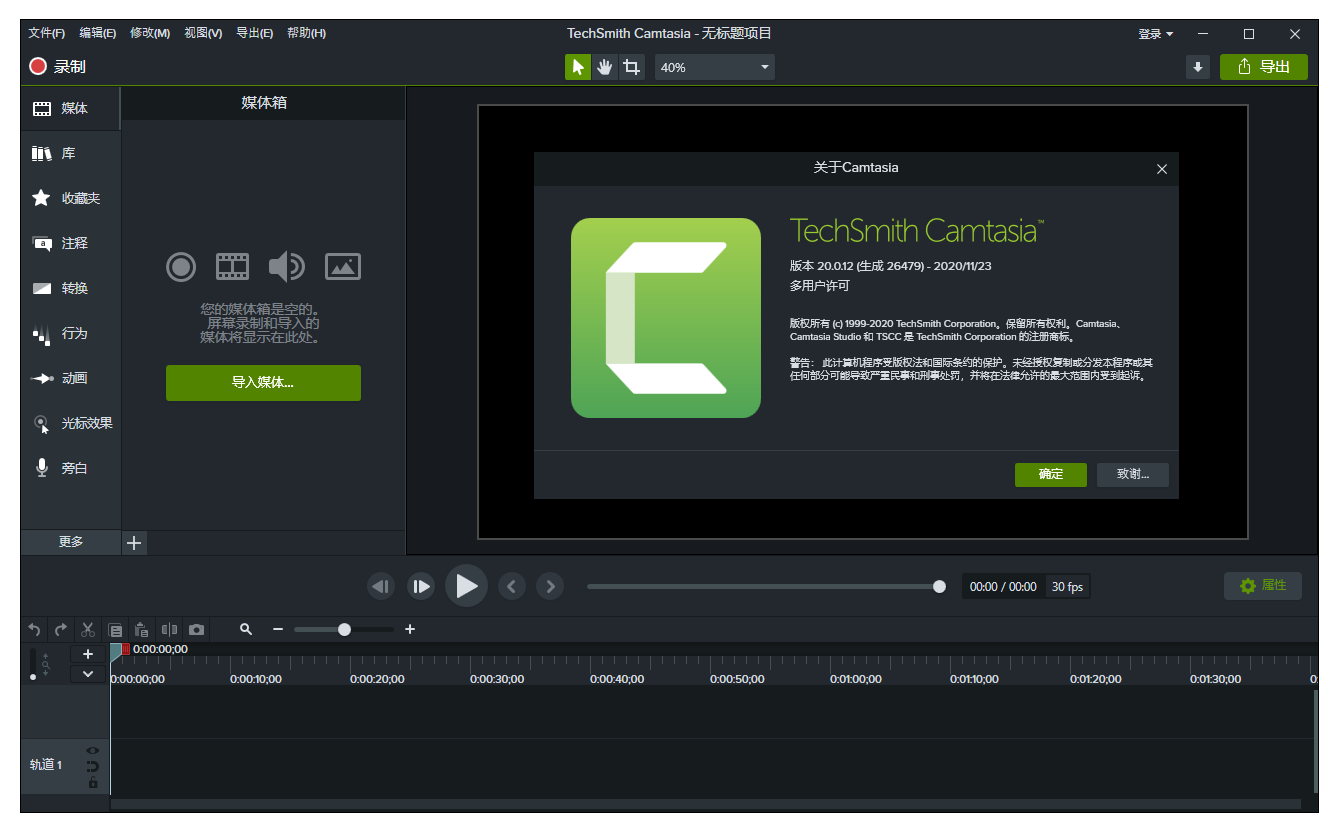The width and height of the screenshot is (1338, 834).
Task: Jump to previous clip marker
Action: (512, 587)
